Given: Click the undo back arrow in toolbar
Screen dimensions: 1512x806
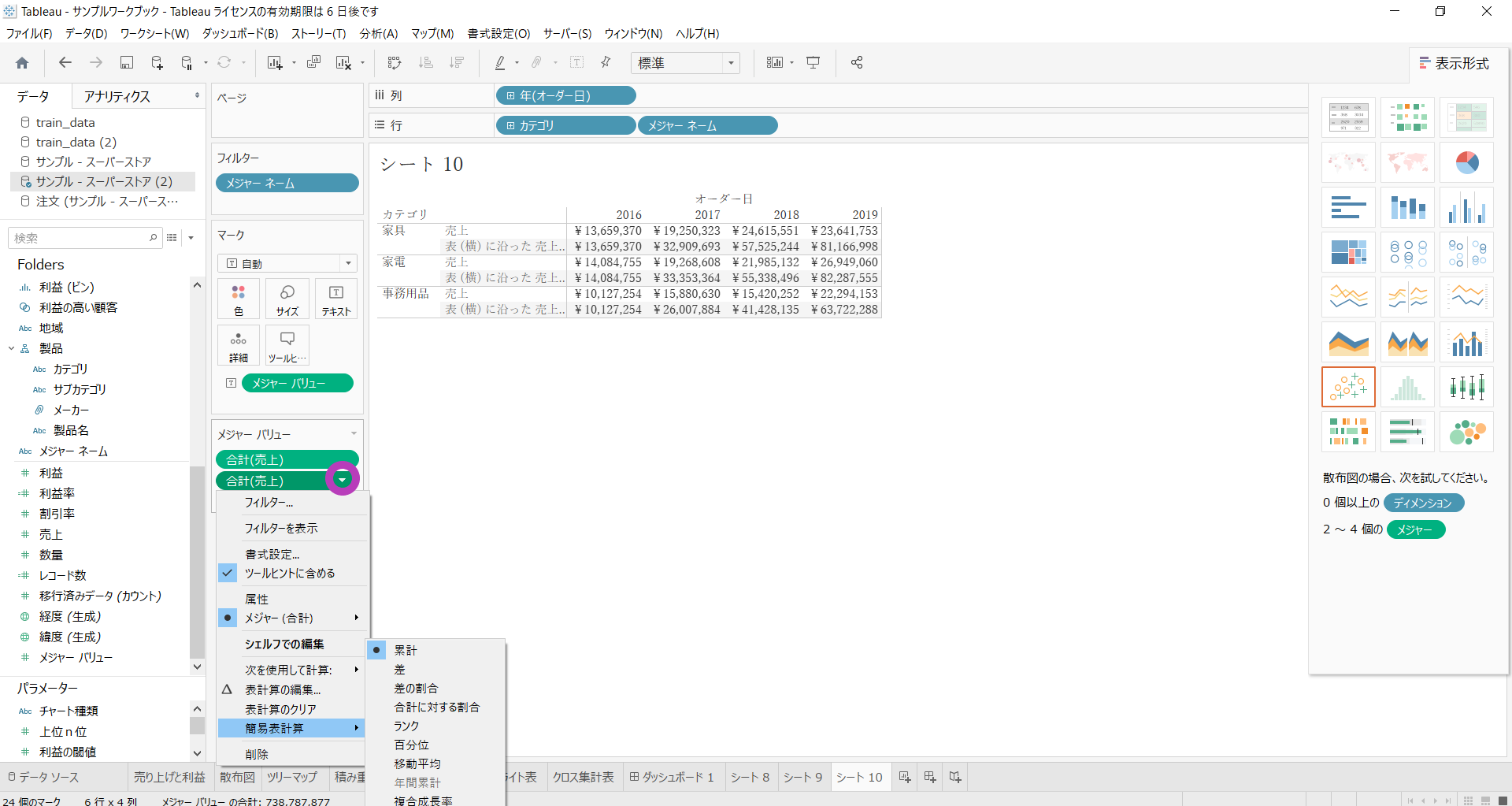Looking at the screenshot, I should click(65, 63).
